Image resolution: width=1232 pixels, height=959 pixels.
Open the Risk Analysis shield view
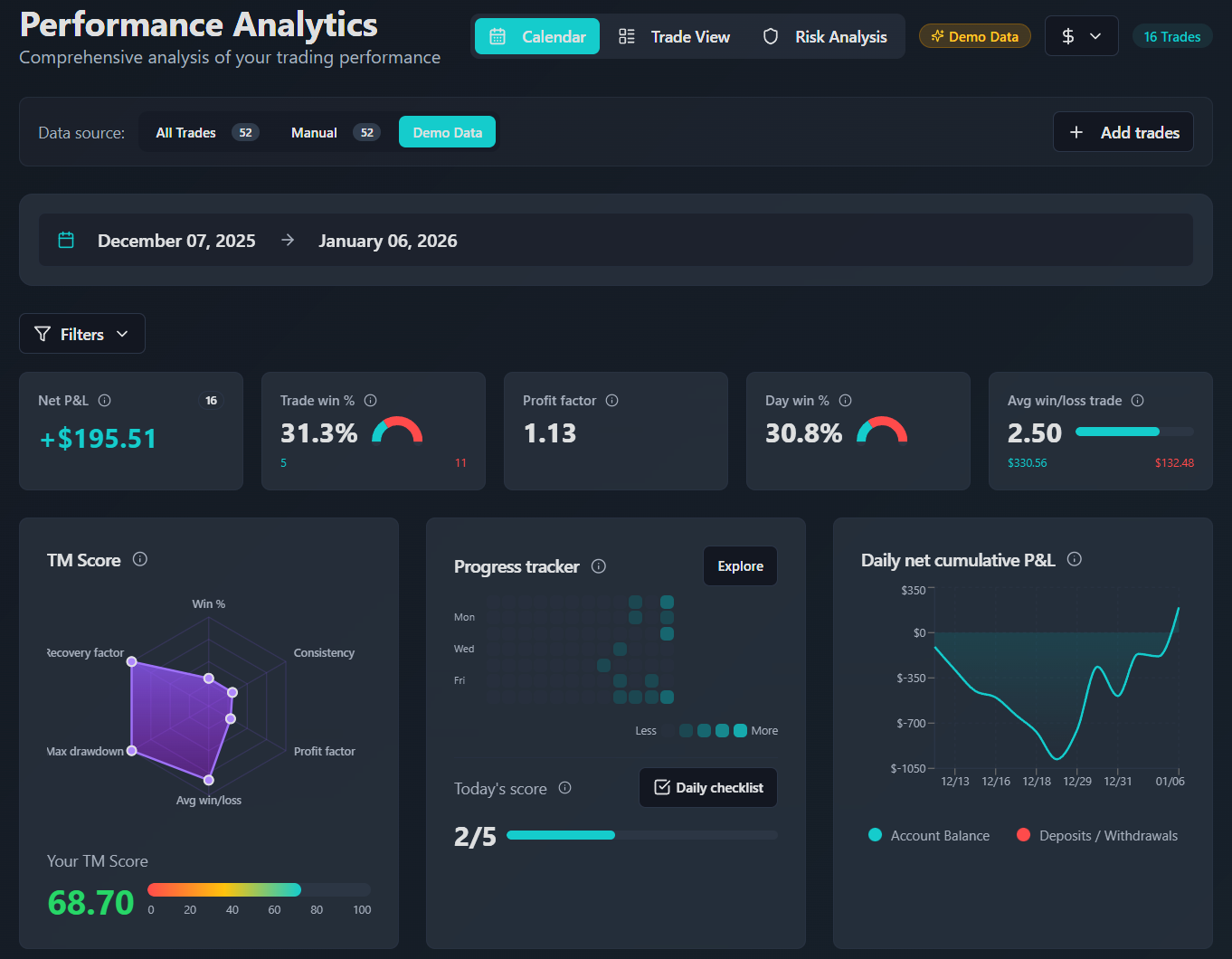click(824, 36)
